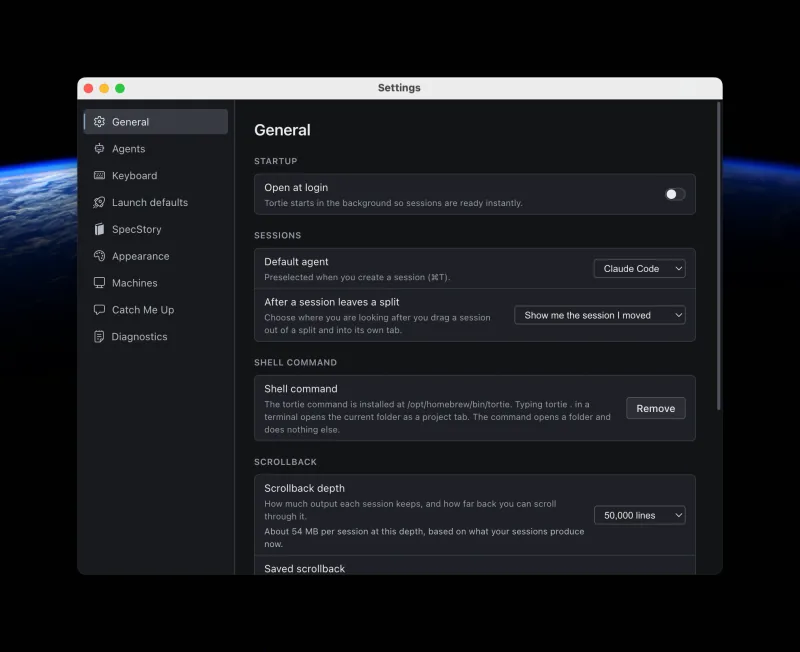Toggle the Open at login switch
Viewport: 800px width, 652px height.
coord(675,194)
